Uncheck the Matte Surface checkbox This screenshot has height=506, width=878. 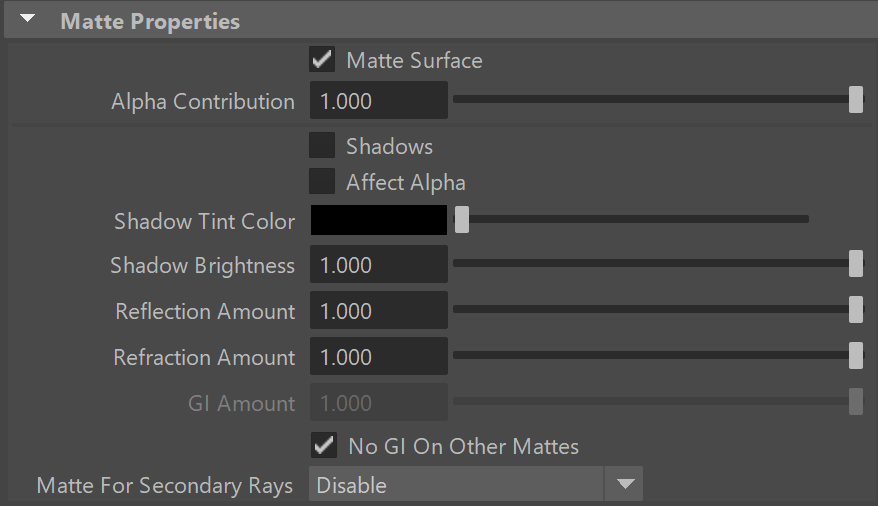pos(322,59)
